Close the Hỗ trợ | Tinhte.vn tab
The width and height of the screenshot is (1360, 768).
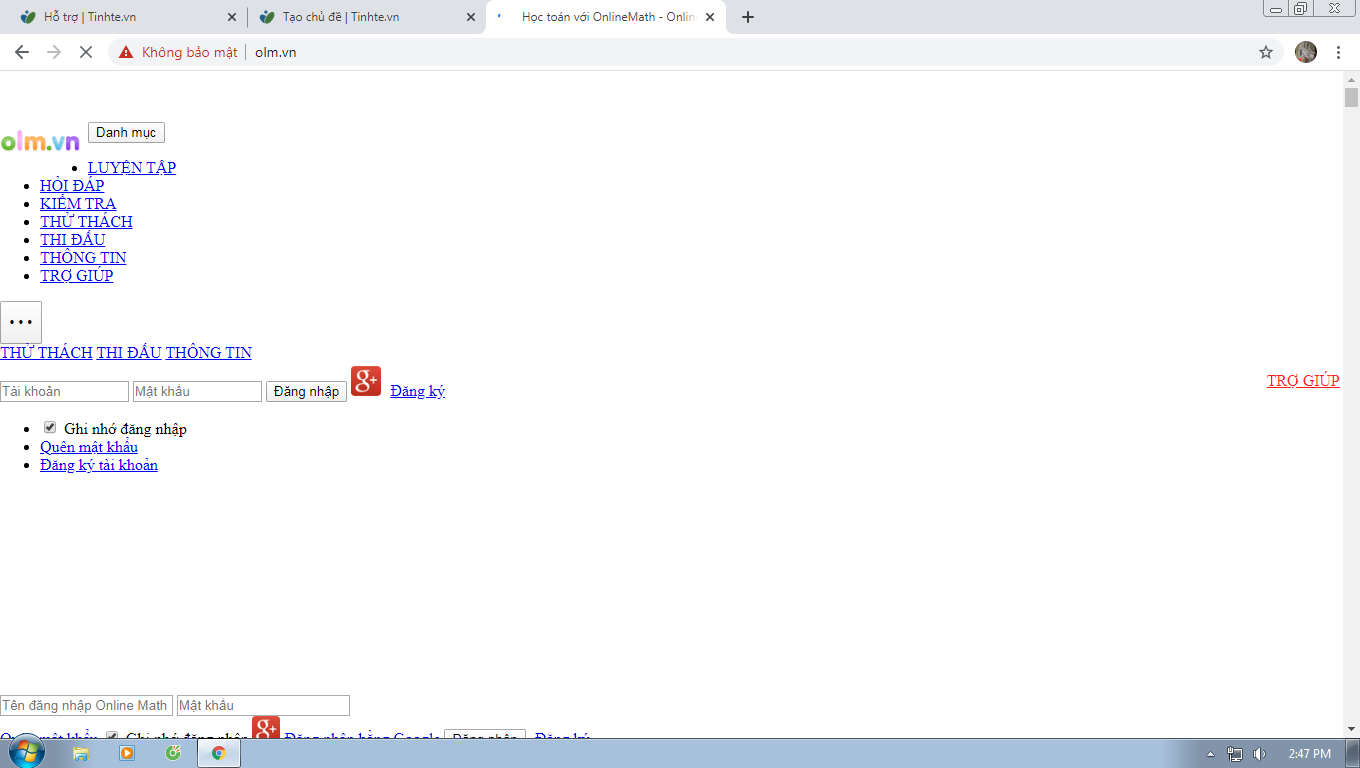point(232,17)
